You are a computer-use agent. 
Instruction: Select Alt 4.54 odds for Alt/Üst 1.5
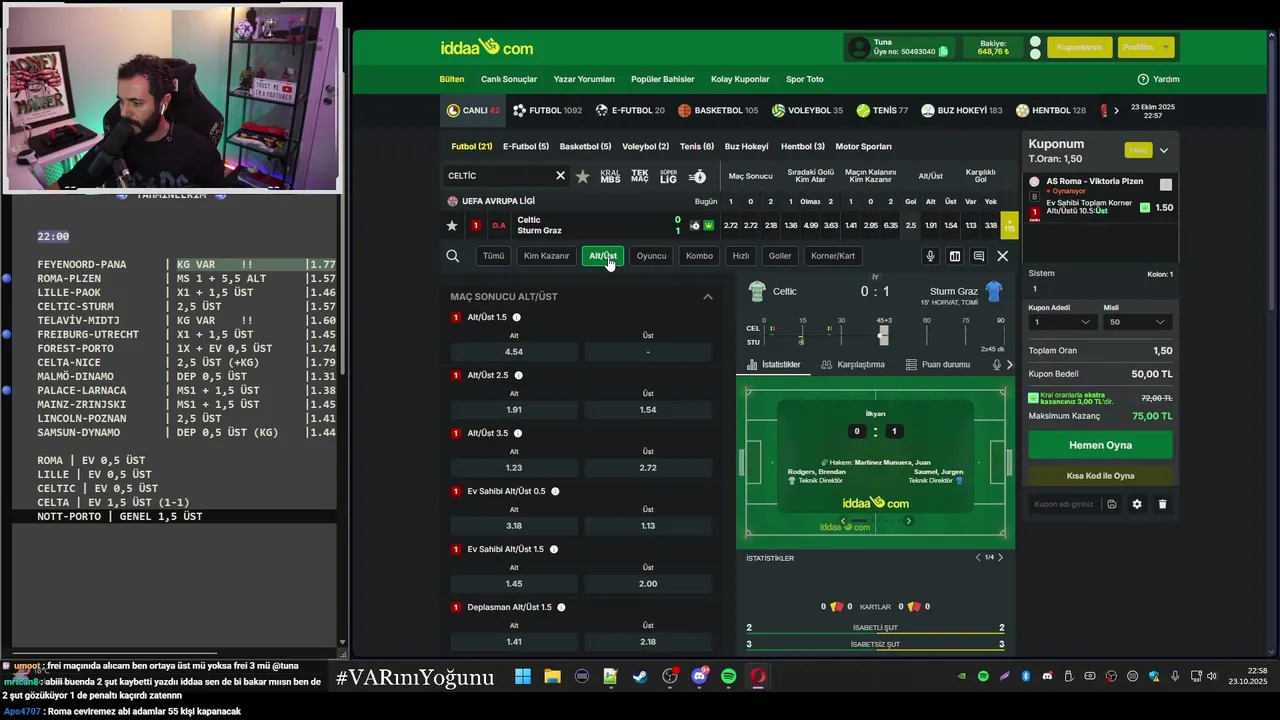514,352
